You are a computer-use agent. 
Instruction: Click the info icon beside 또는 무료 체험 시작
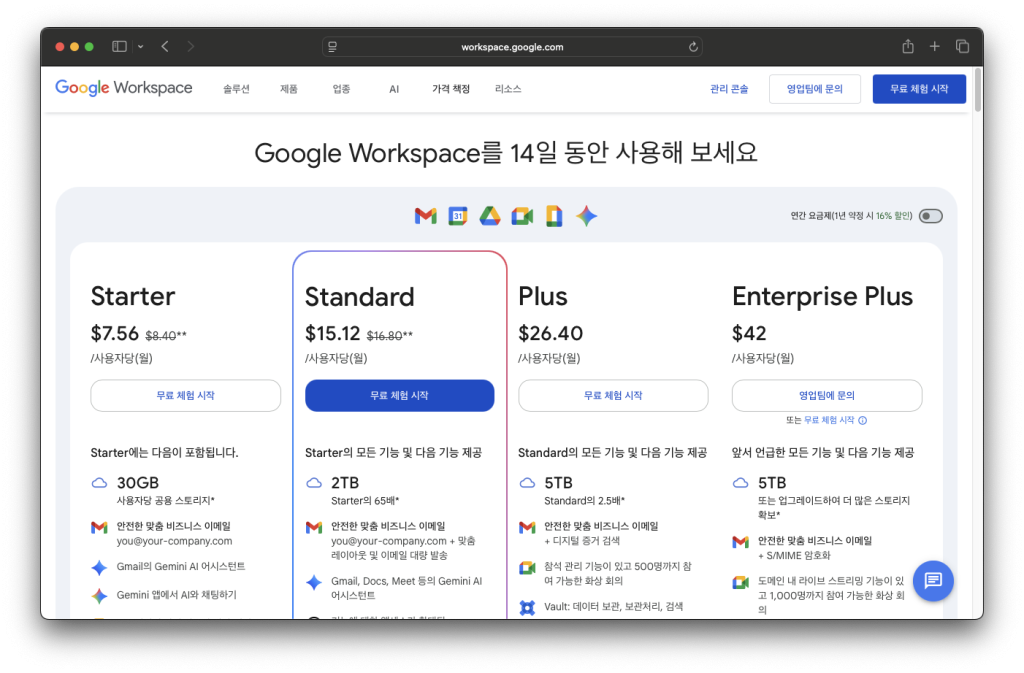point(862,421)
